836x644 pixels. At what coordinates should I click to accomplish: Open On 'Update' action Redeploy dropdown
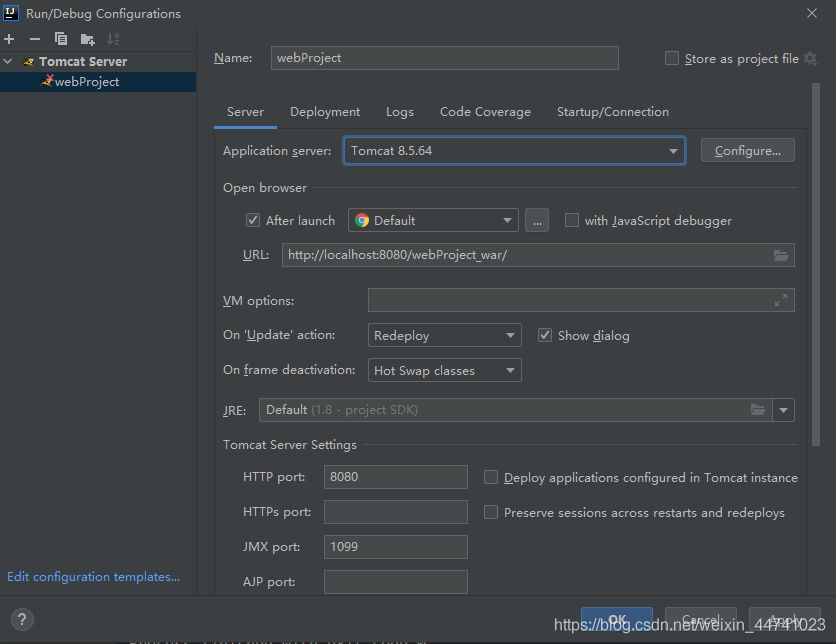445,335
